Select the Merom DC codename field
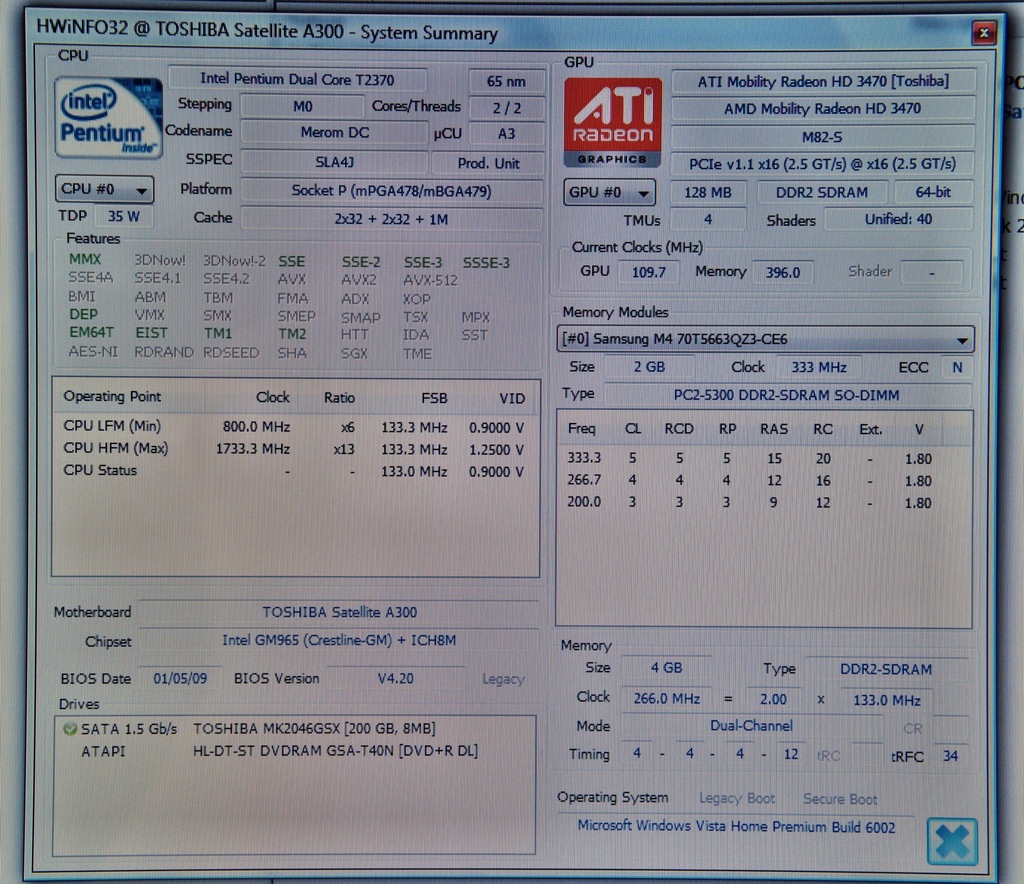Image resolution: width=1024 pixels, height=884 pixels. click(x=334, y=133)
